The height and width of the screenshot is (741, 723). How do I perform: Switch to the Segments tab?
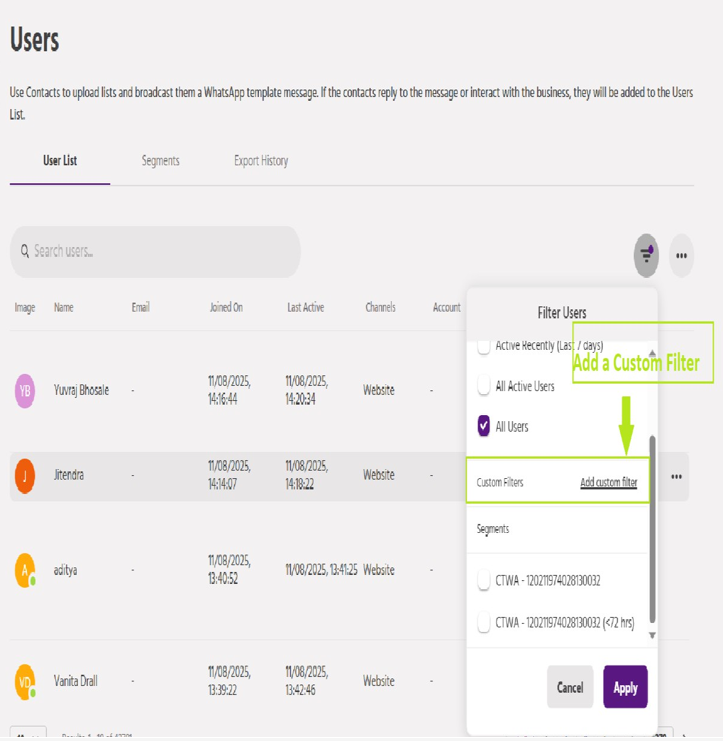(160, 161)
